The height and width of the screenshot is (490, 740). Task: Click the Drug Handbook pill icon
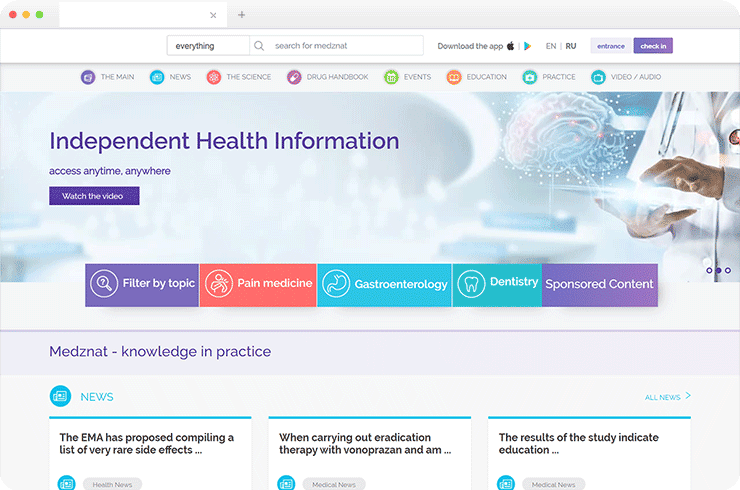(294, 77)
